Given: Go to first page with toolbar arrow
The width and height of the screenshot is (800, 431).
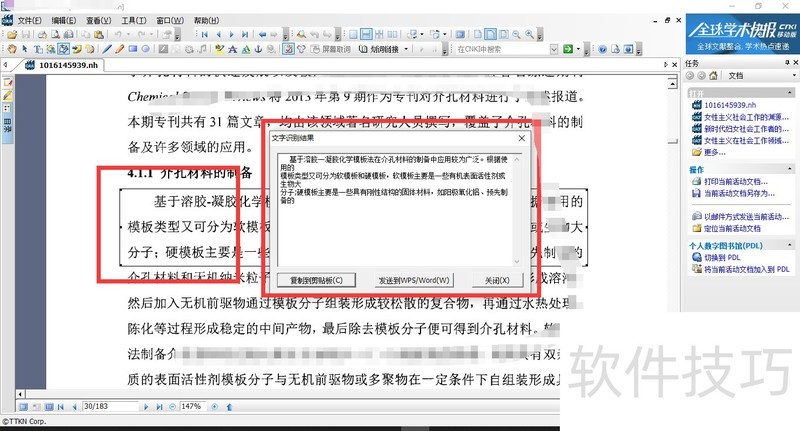Looking at the screenshot, I should (x=204, y=35).
